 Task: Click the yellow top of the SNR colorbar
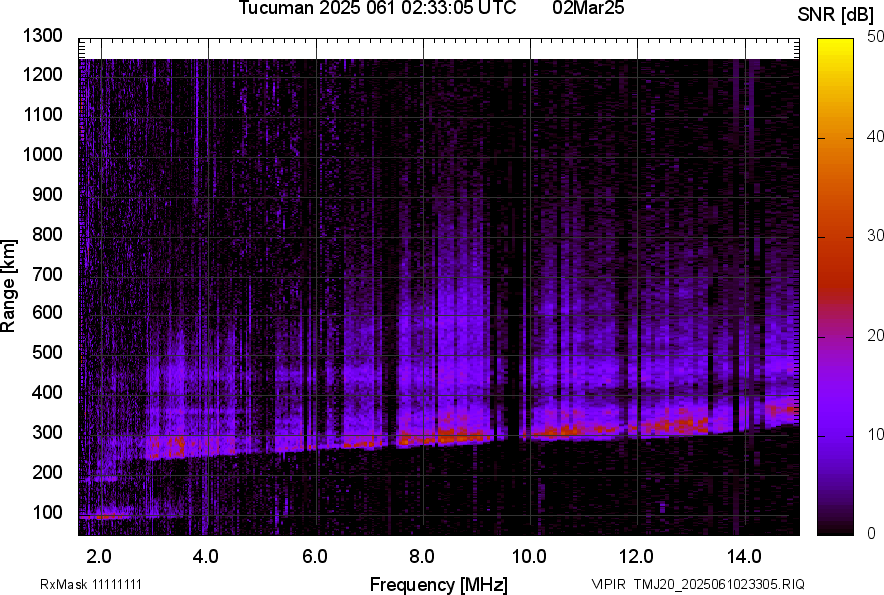coord(836,50)
